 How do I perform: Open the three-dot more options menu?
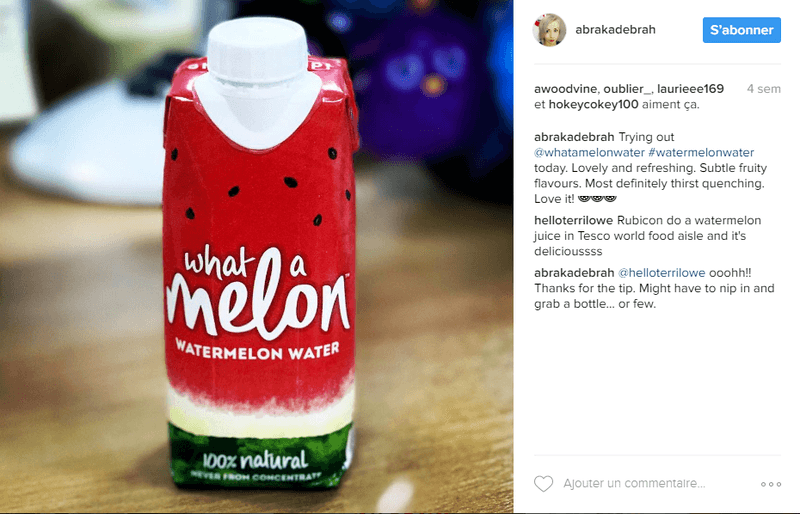(770, 484)
